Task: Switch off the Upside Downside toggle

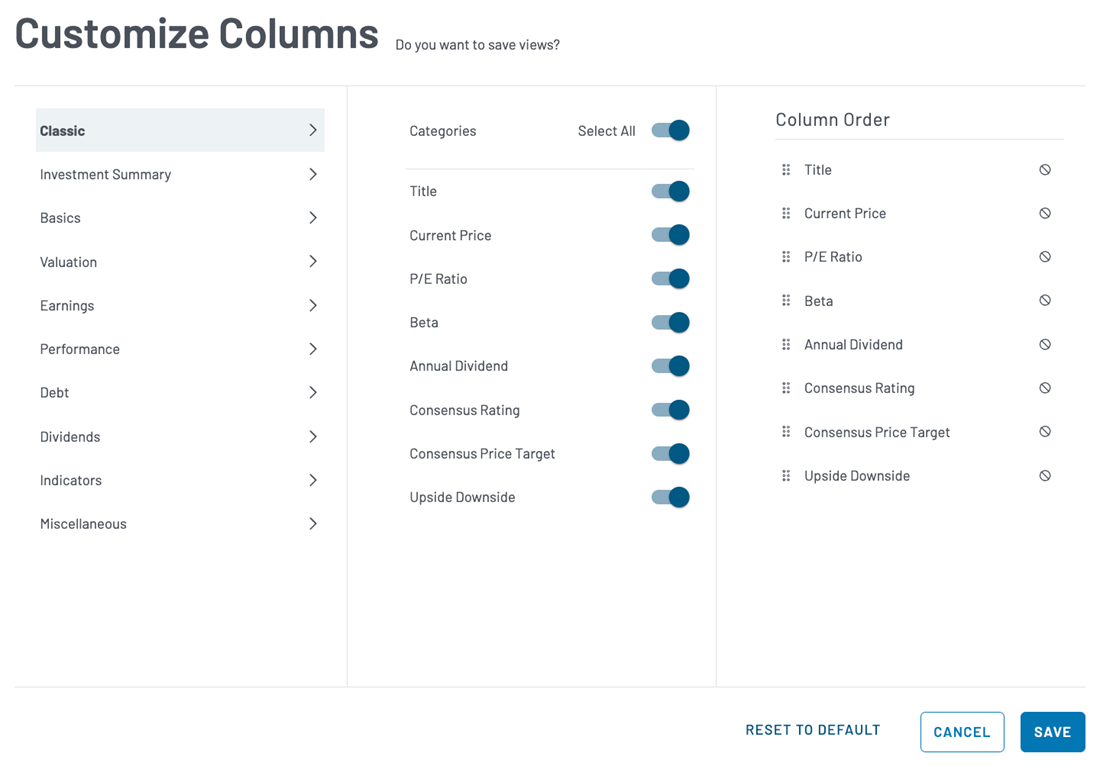Action: (670, 497)
